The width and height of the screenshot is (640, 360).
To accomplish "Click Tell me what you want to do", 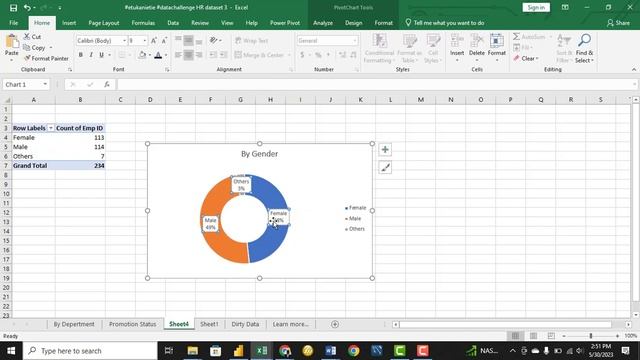I will (444, 23).
